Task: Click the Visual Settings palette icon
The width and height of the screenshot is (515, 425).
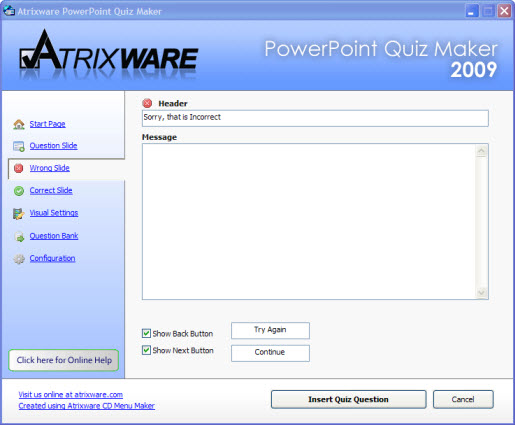Action: (x=19, y=213)
